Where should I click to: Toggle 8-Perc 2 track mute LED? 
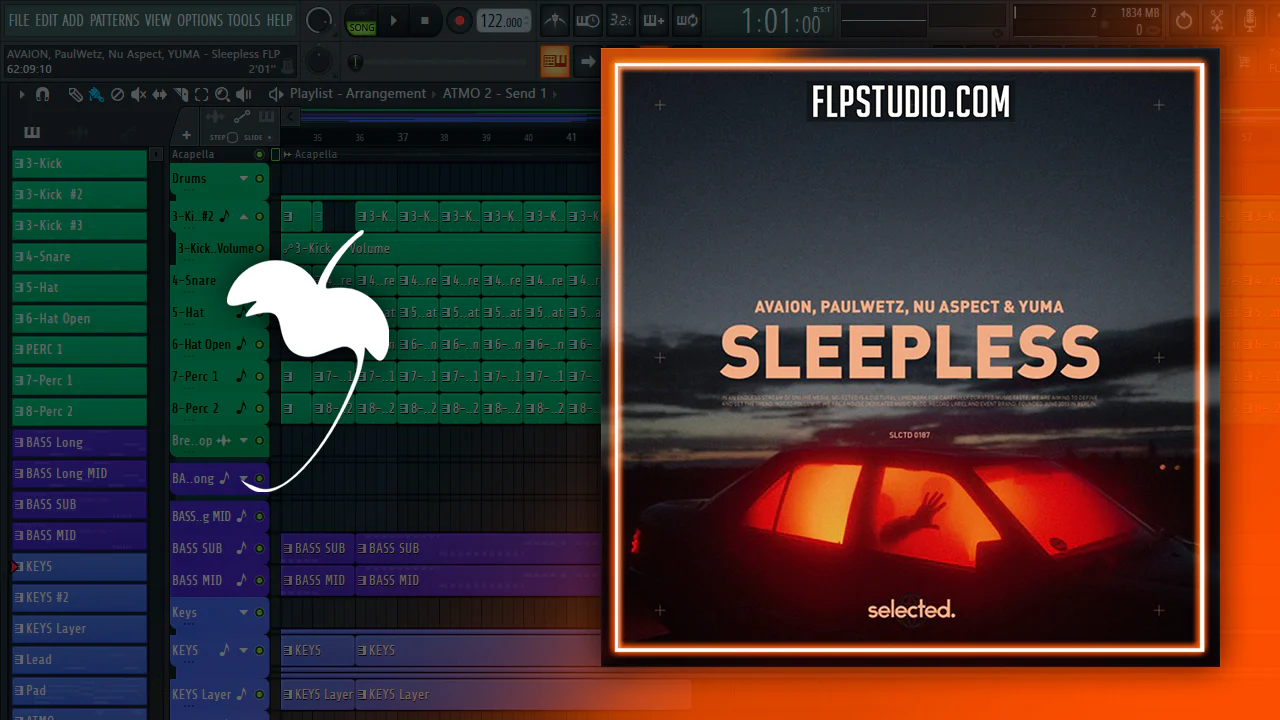[x=260, y=408]
